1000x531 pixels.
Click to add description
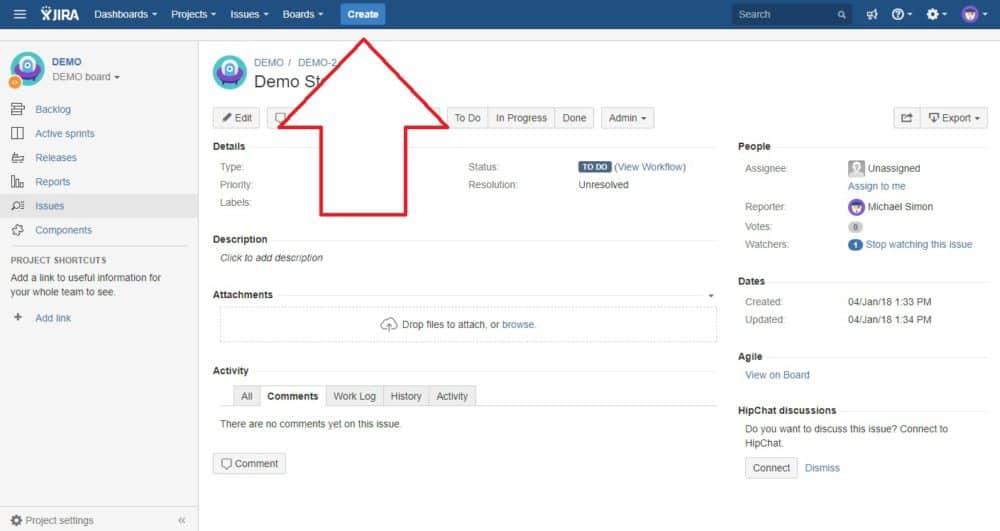272,258
